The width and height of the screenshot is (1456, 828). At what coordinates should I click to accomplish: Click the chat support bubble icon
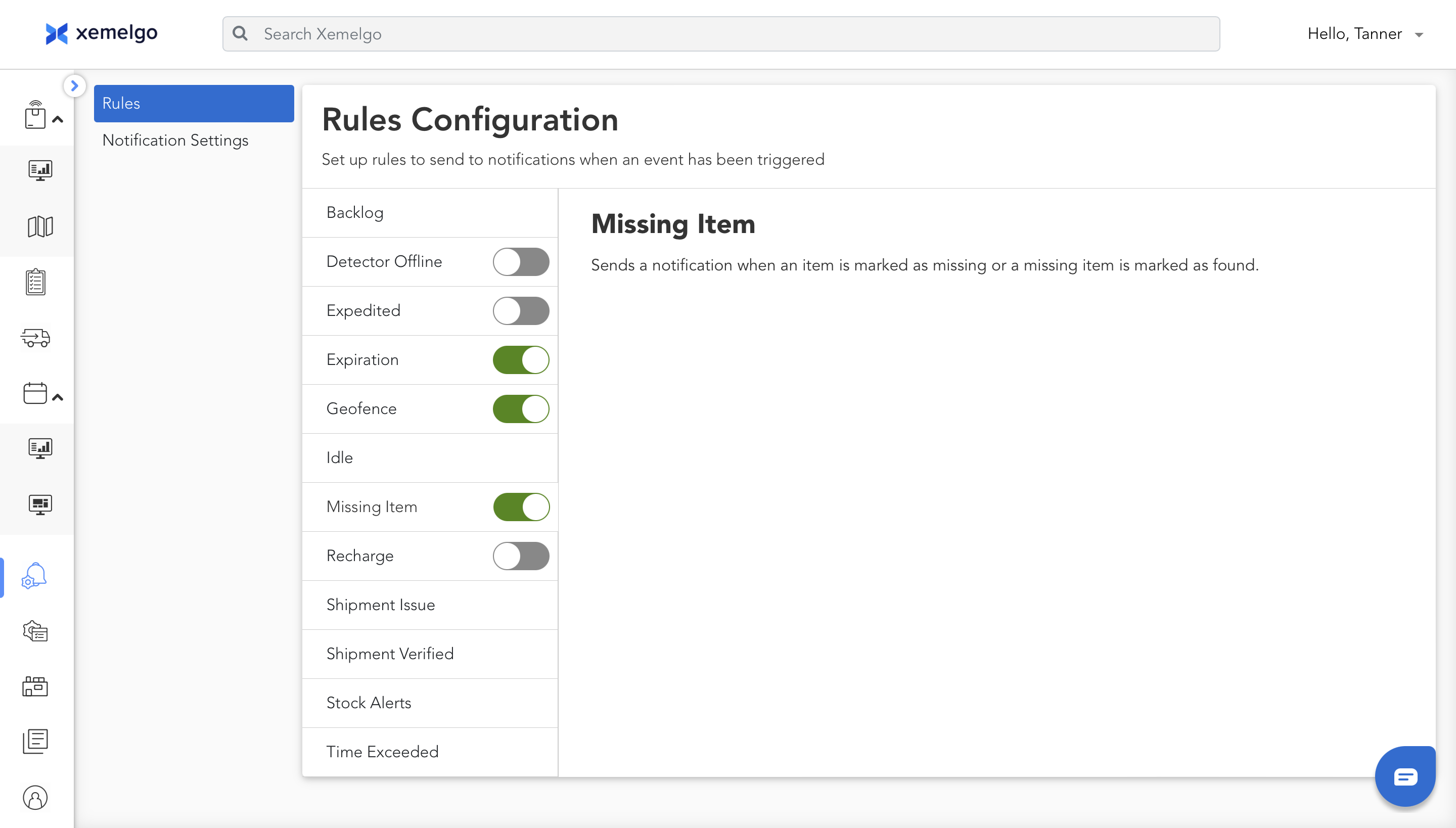(x=1404, y=776)
